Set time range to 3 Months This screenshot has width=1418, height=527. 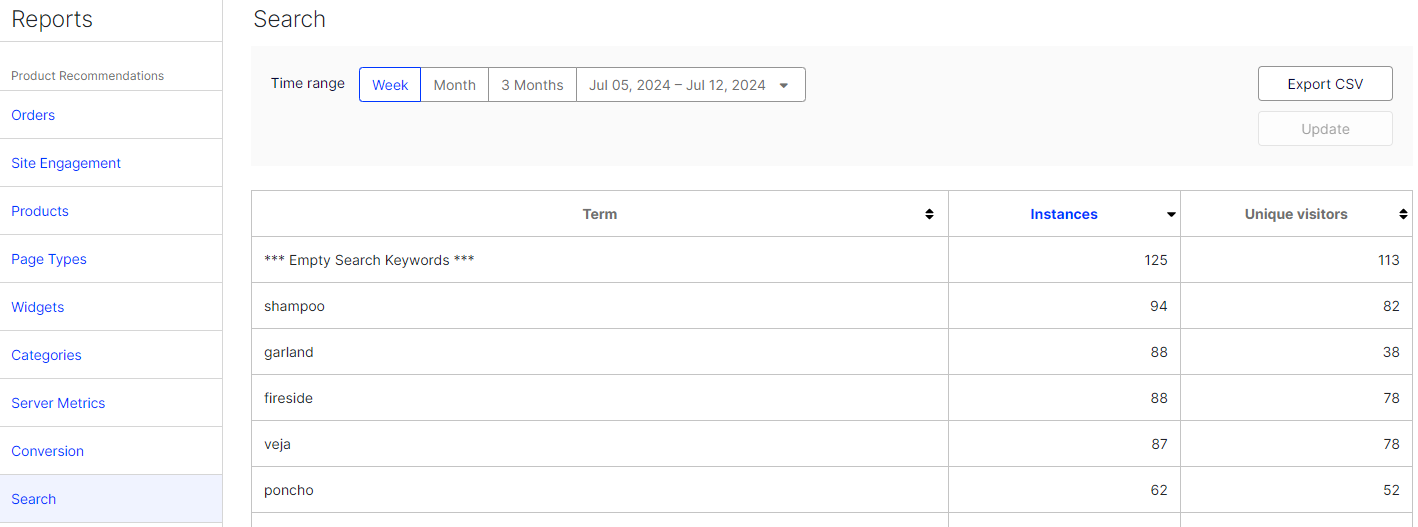[x=532, y=85]
